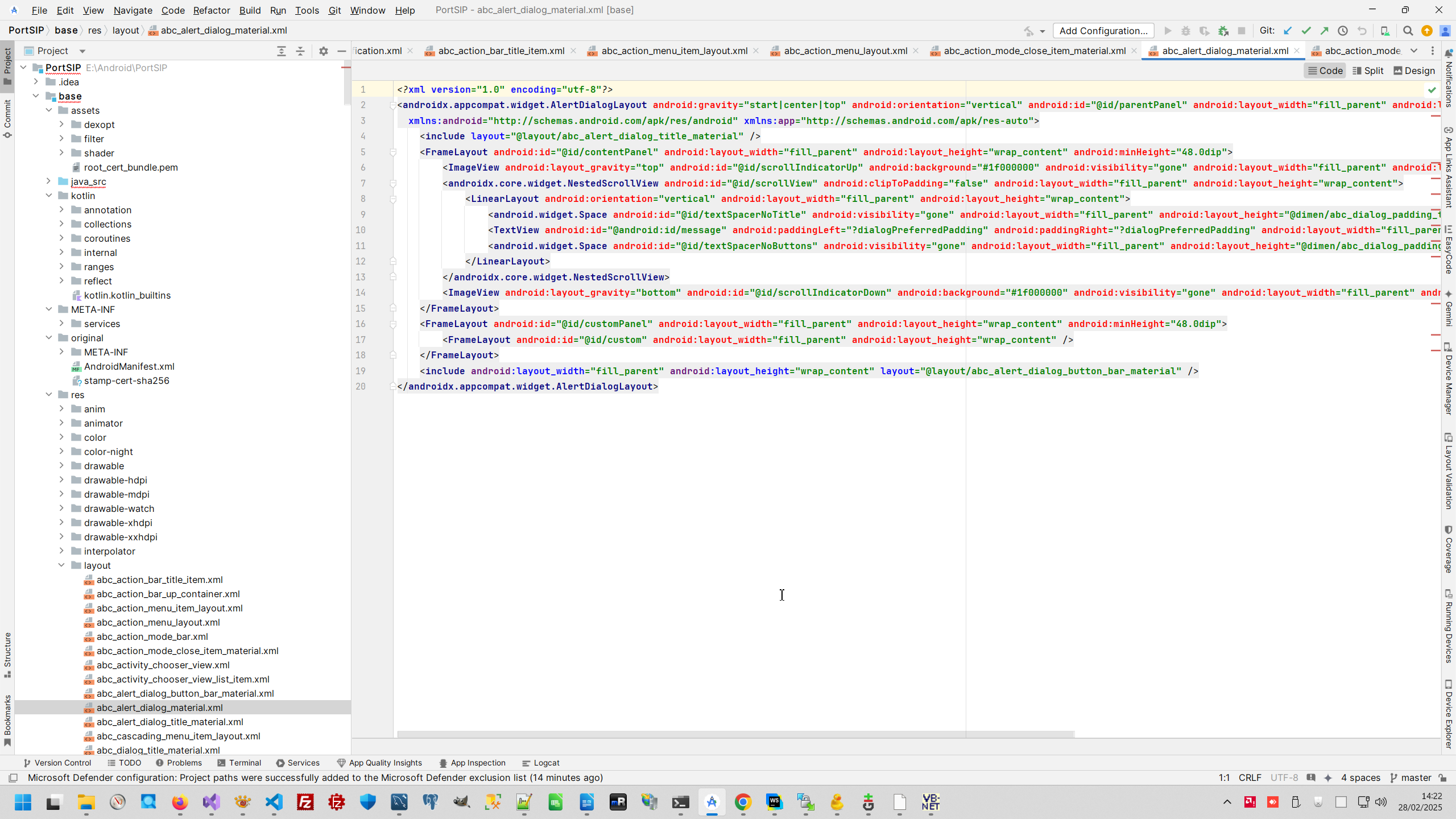Open Git Show History clock icon

[1343, 31]
